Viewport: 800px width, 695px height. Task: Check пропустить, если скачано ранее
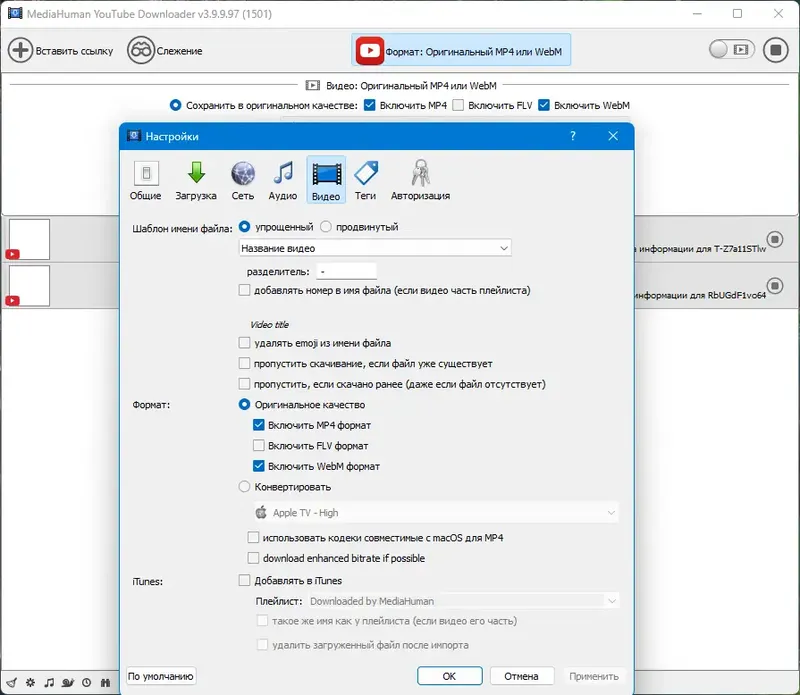tap(244, 384)
